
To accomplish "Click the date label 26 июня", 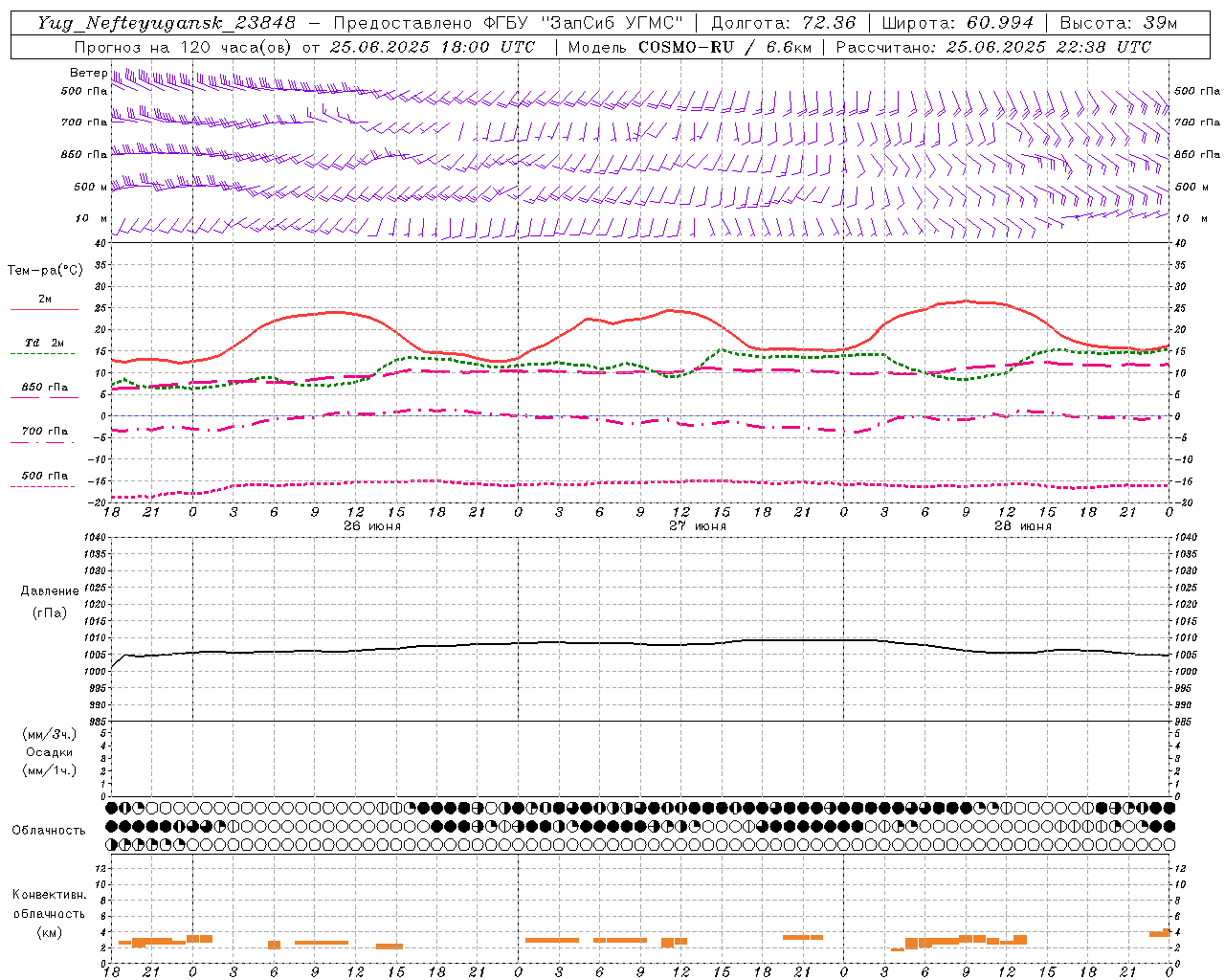I will pos(372,525).
